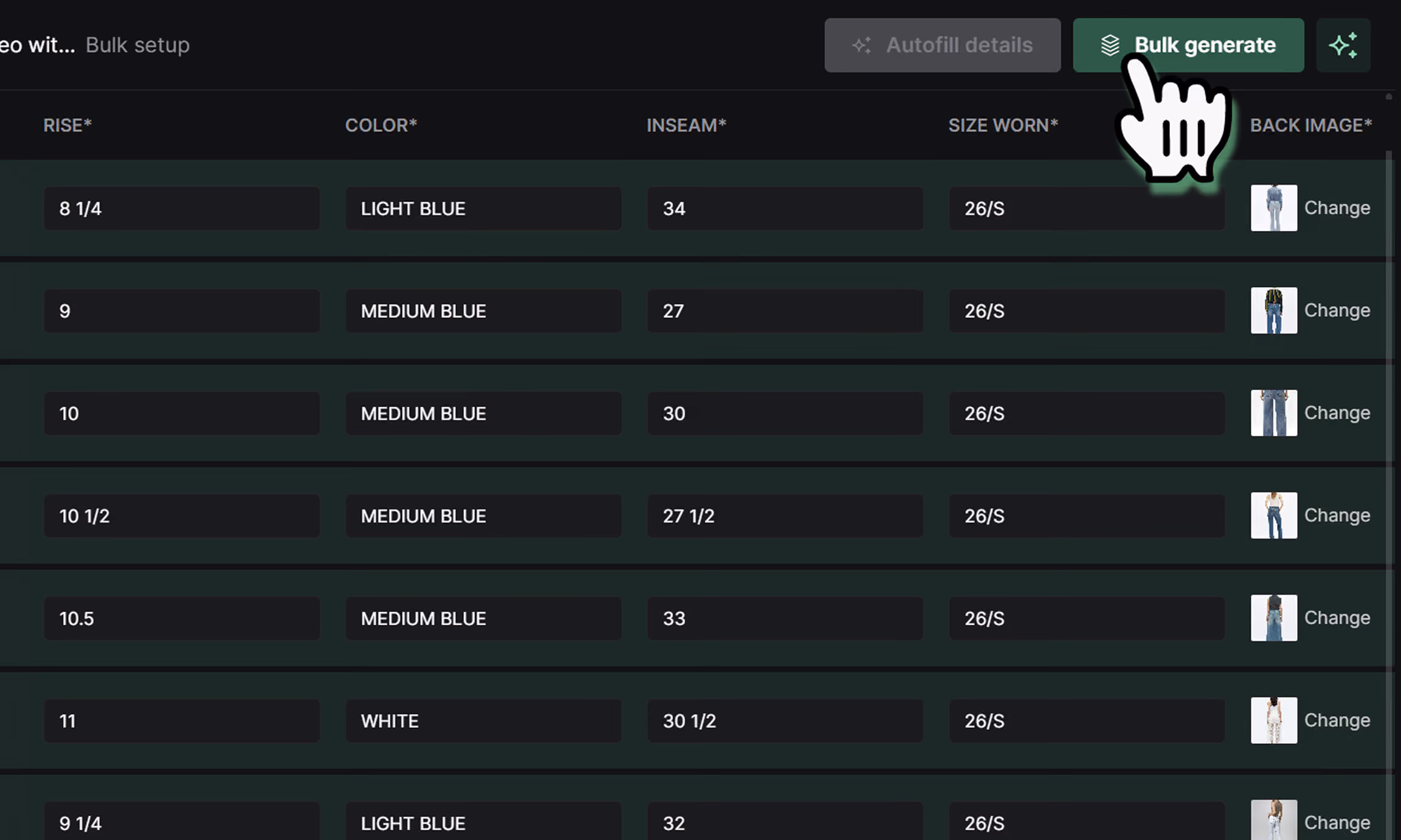This screenshot has width=1401, height=840.
Task: Edit the inseam field reading 32
Action: (785, 821)
